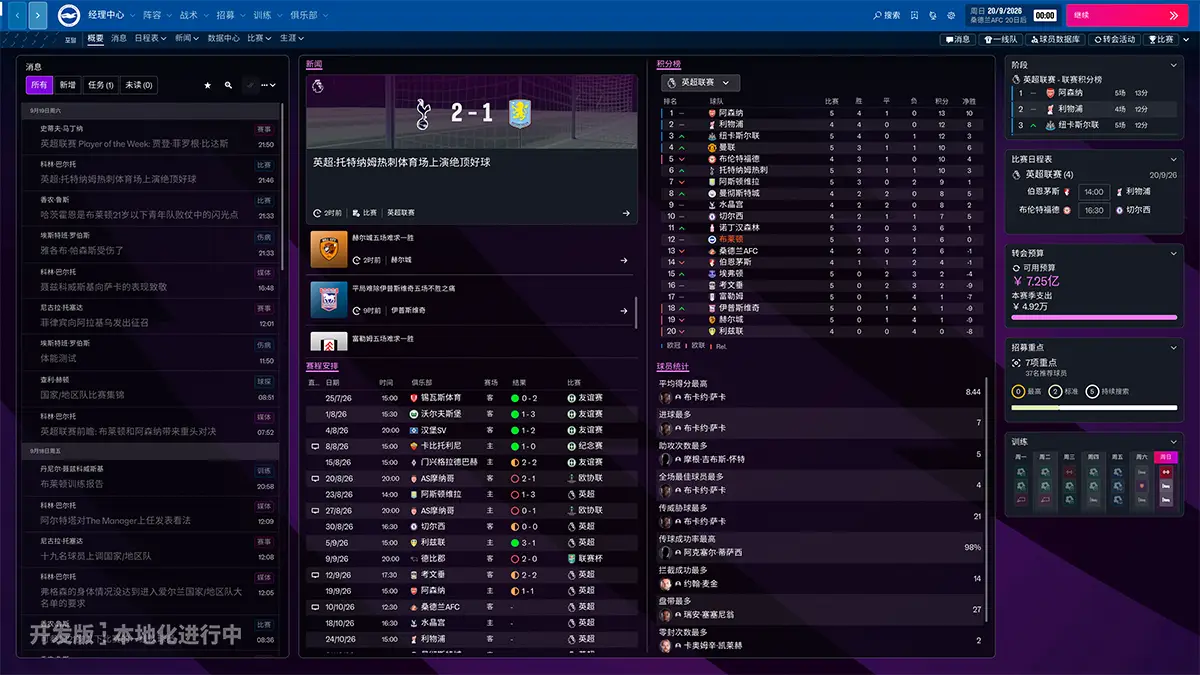Click the 招募重点 progress bar
1200x675 pixels.
(1093, 408)
